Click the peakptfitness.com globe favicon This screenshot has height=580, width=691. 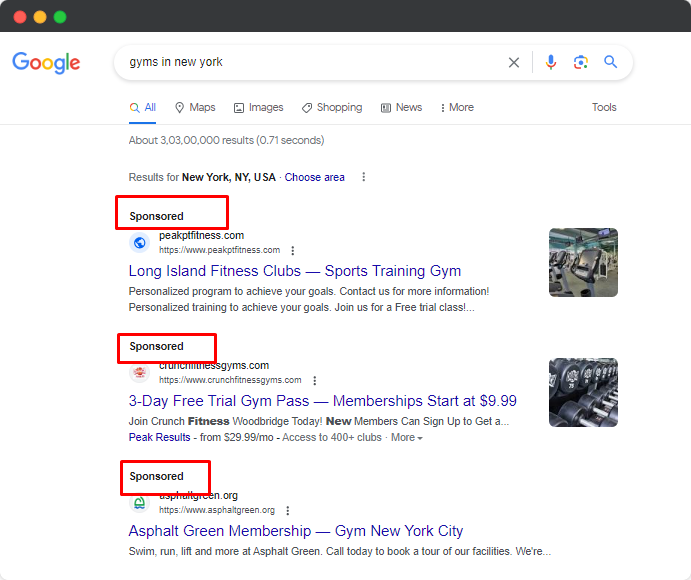pyautogui.click(x=140, y=243)
